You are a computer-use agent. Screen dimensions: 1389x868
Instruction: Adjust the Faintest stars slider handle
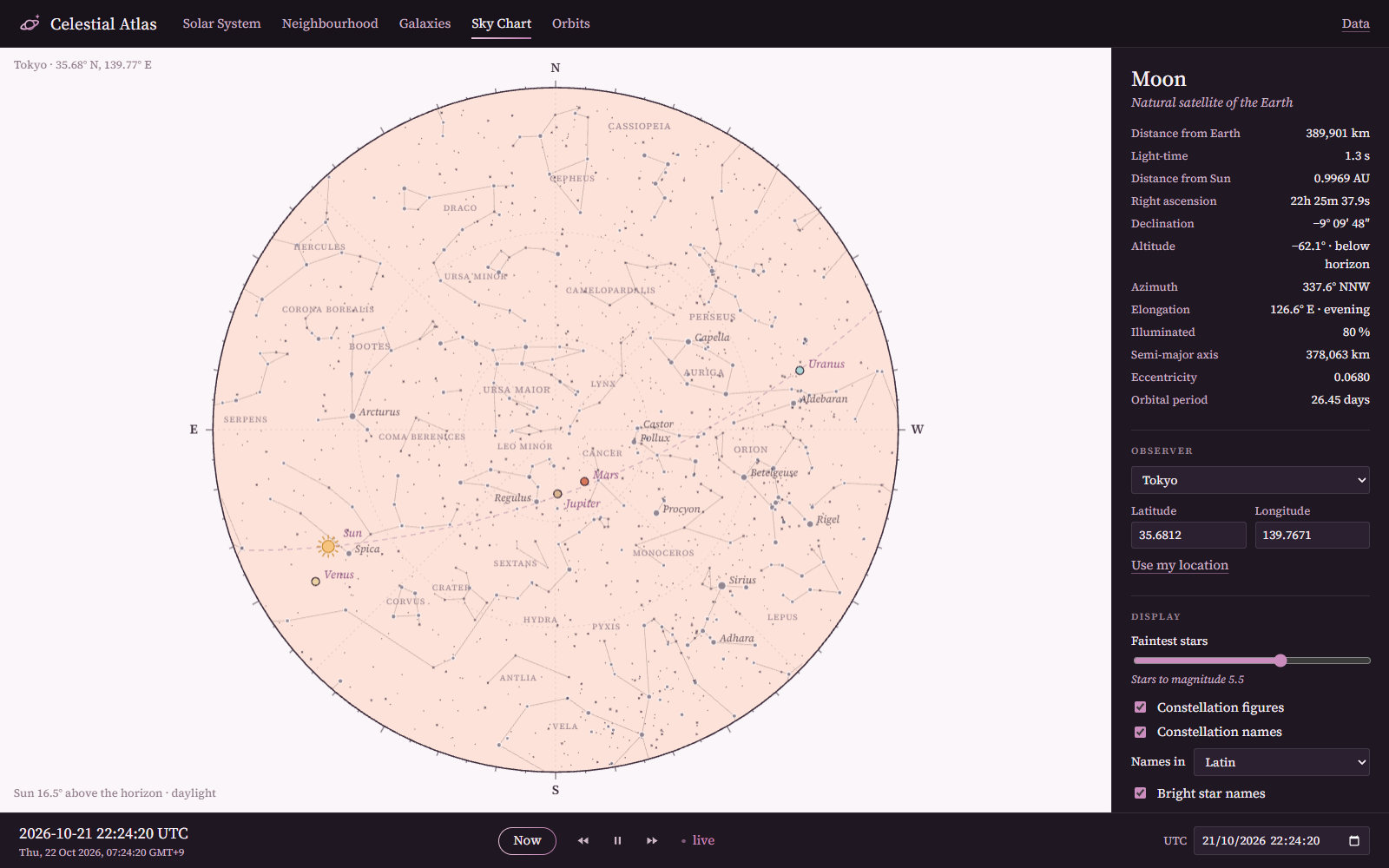click(1280, 661)
